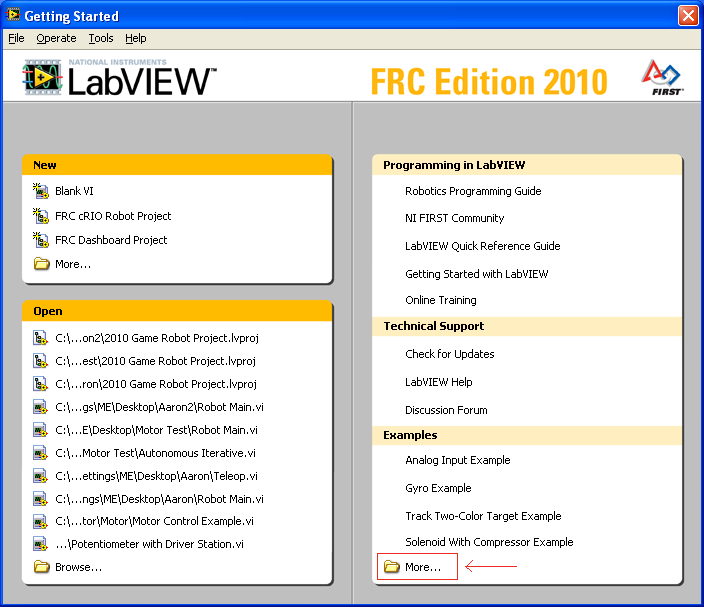Click VI icon for Autonomous Iterative.vi
The width and height of the screenshot is (704, 607).
(40, 453)
